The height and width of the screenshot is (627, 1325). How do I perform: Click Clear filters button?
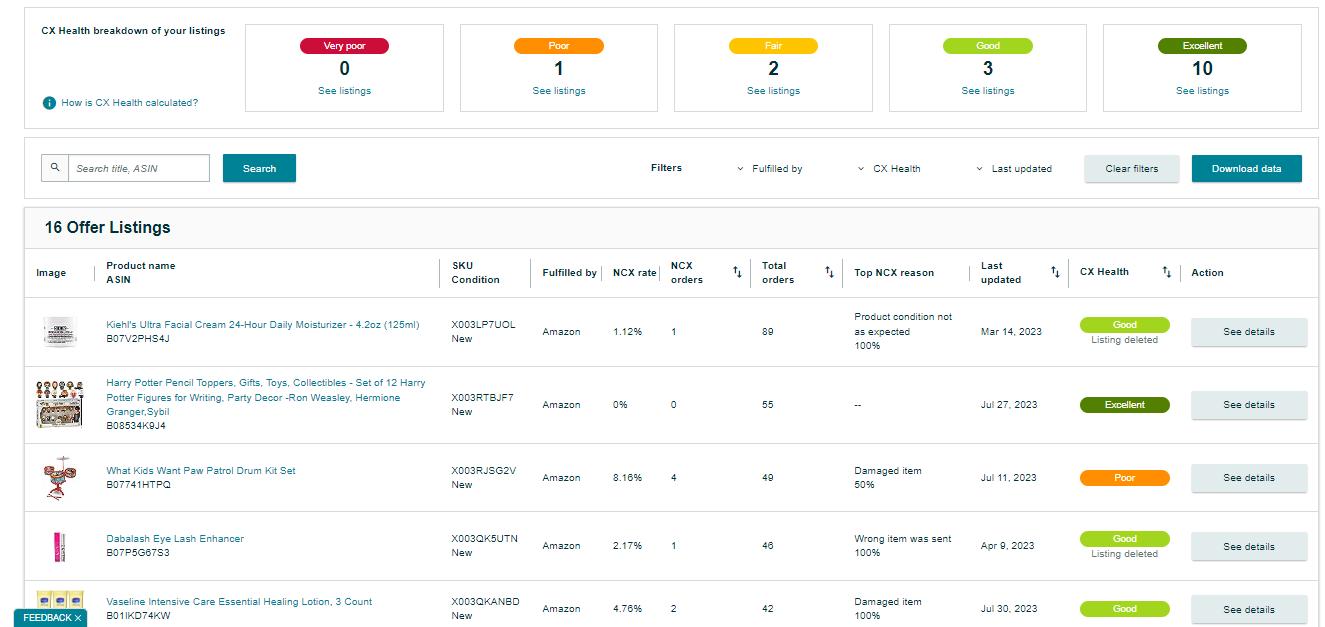click(1132, 168)
